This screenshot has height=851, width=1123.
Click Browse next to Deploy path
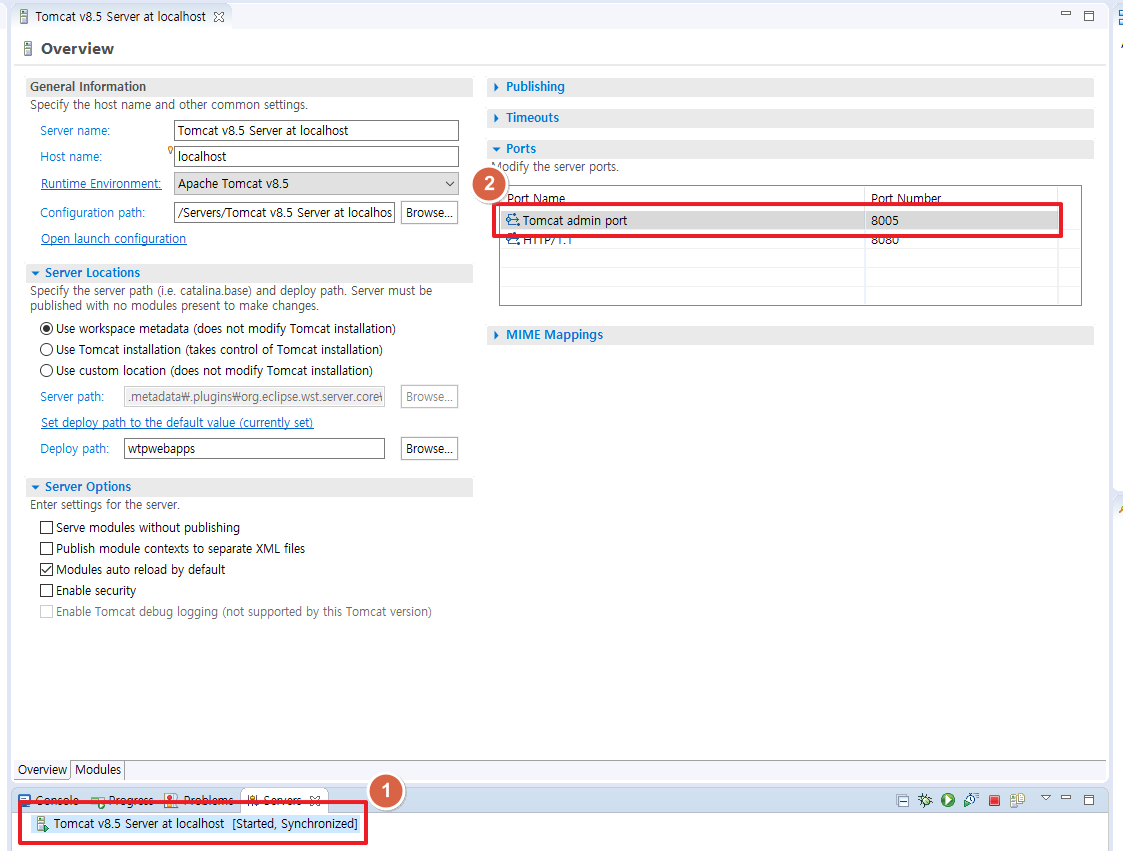point(429,448)
